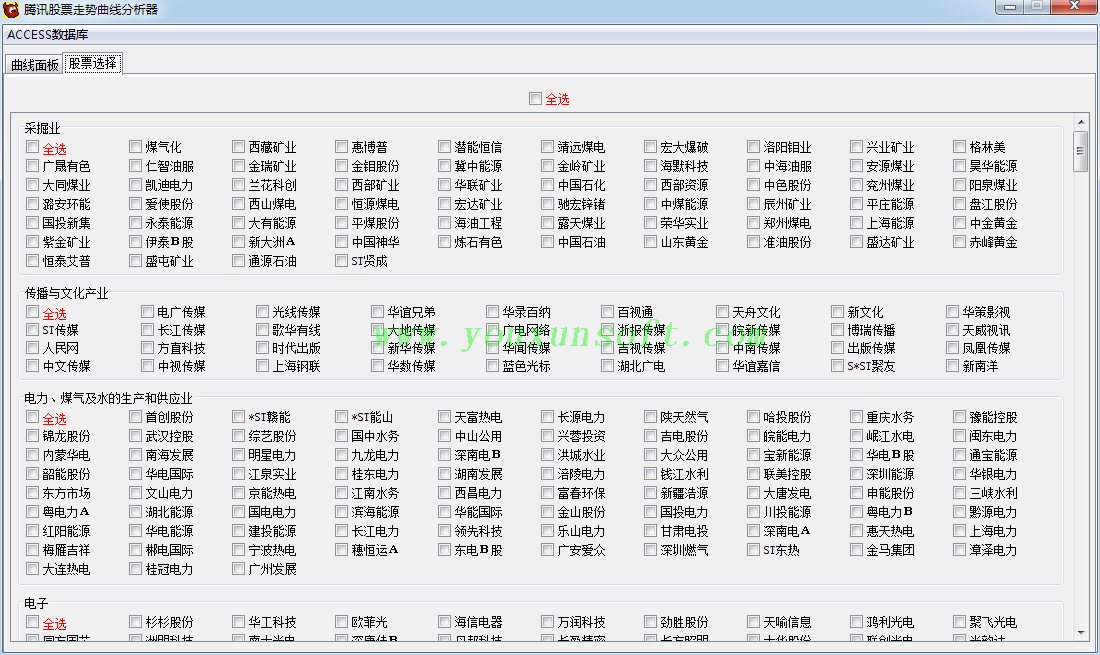This screenshot has width=1100, height=655.
Task: Check the 欧菲光 stock
Action: click(x=342, y=621)
